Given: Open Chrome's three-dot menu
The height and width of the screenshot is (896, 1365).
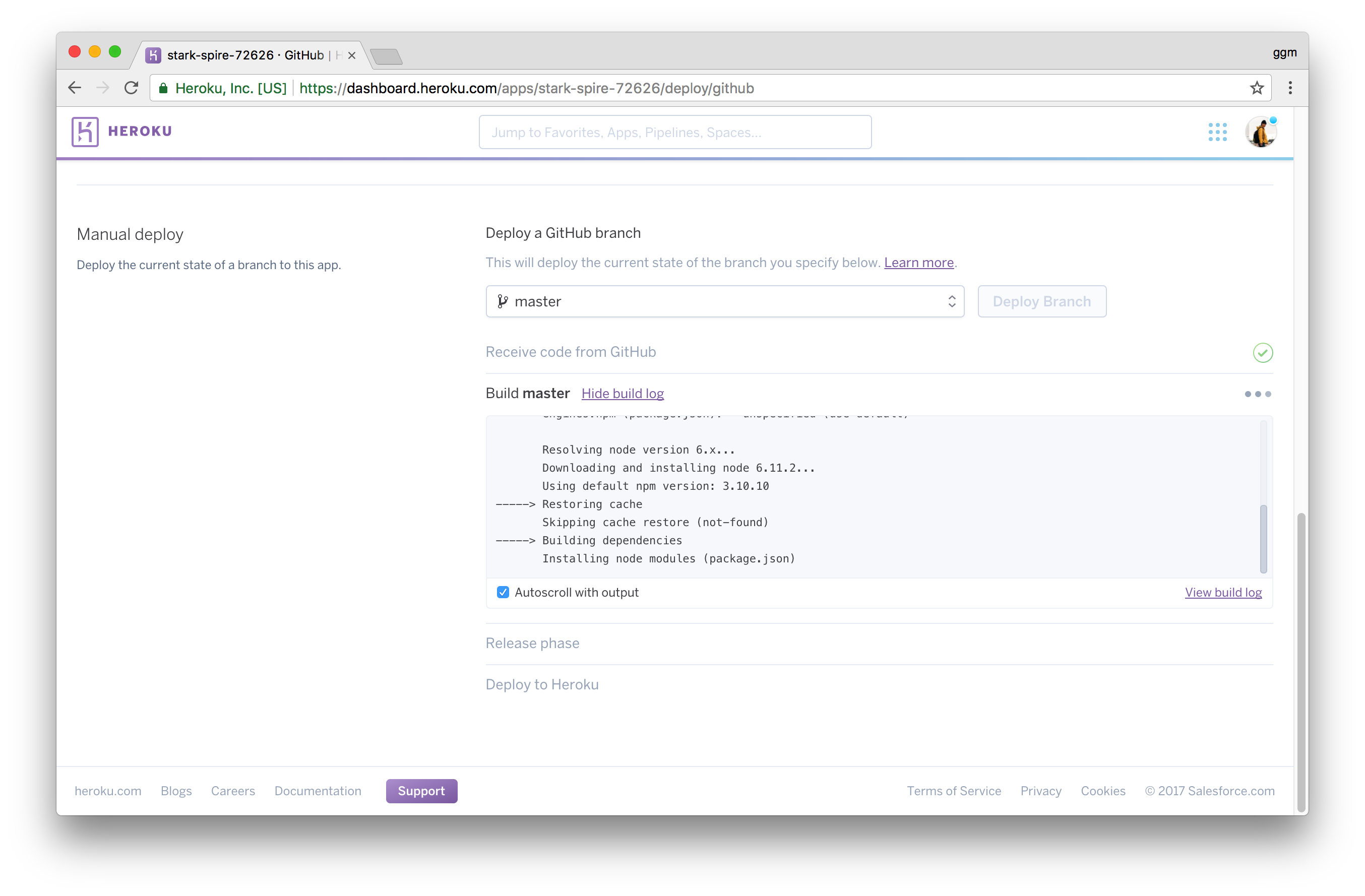Looking at the screenshot, I should (1290, 88).
